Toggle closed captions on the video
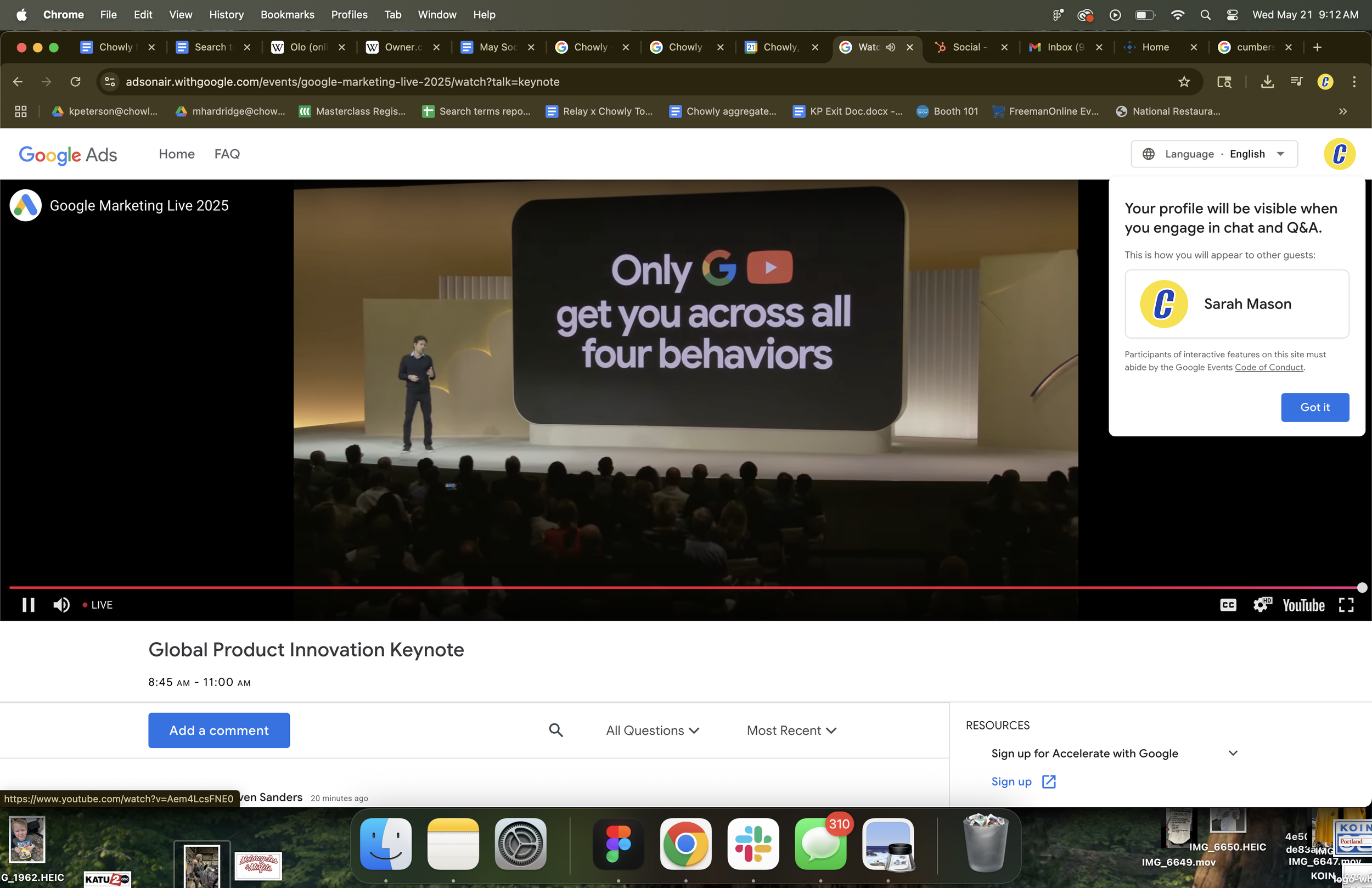Screen dimensions: 1372x888 click(1228, 604)
